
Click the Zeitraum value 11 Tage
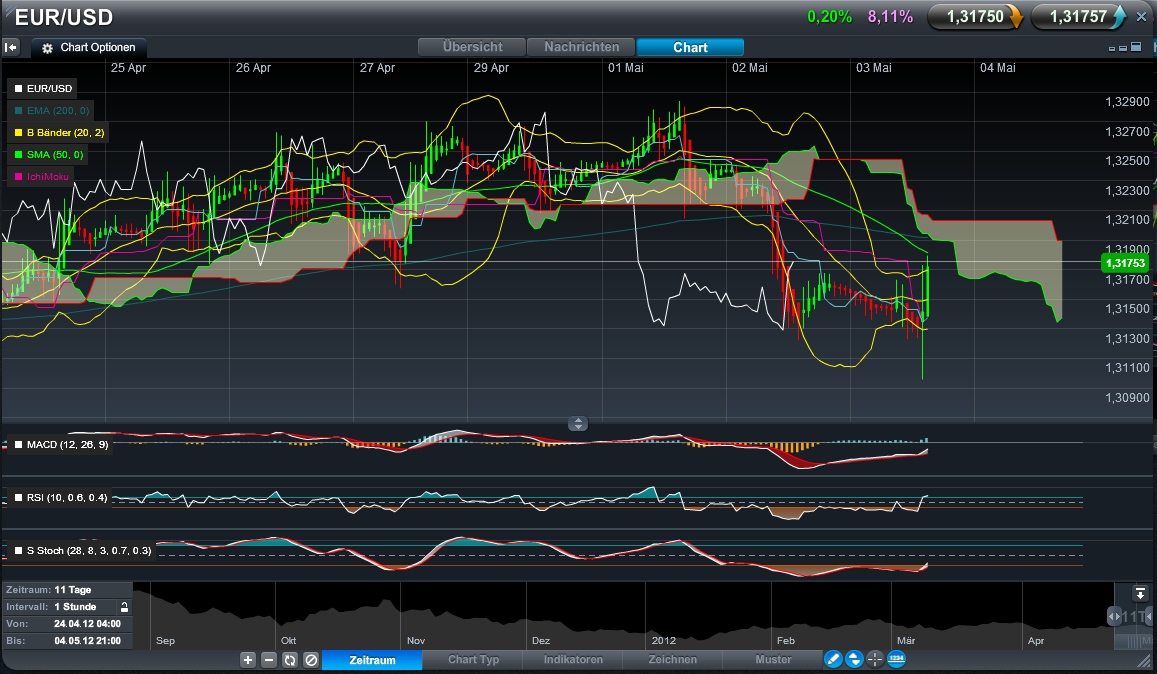coord(72,590)
